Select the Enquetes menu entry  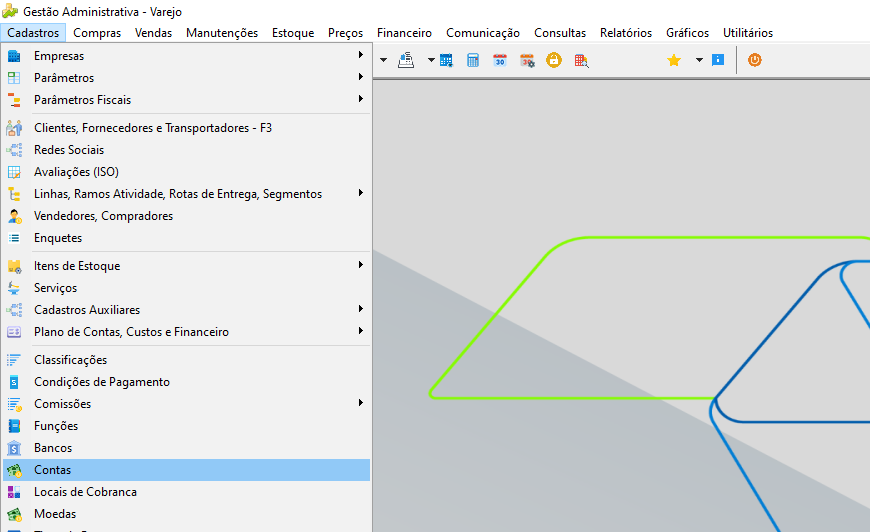tap(186, 238)
